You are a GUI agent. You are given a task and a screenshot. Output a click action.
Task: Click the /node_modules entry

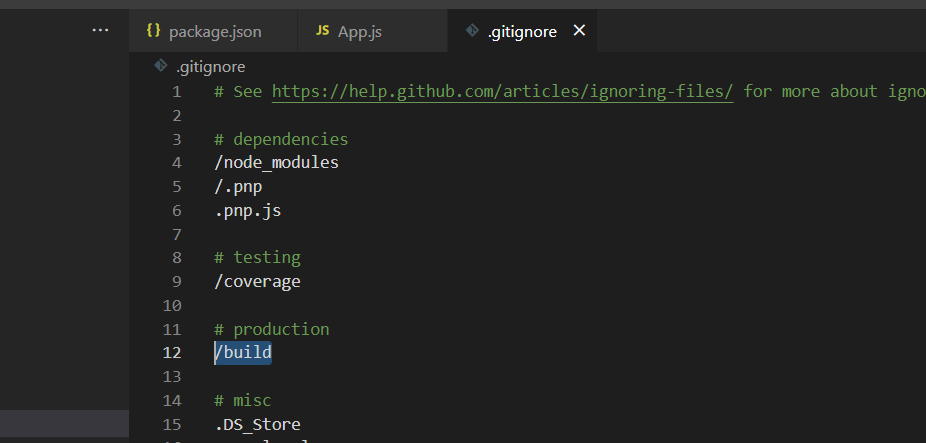tap(276, 162)
